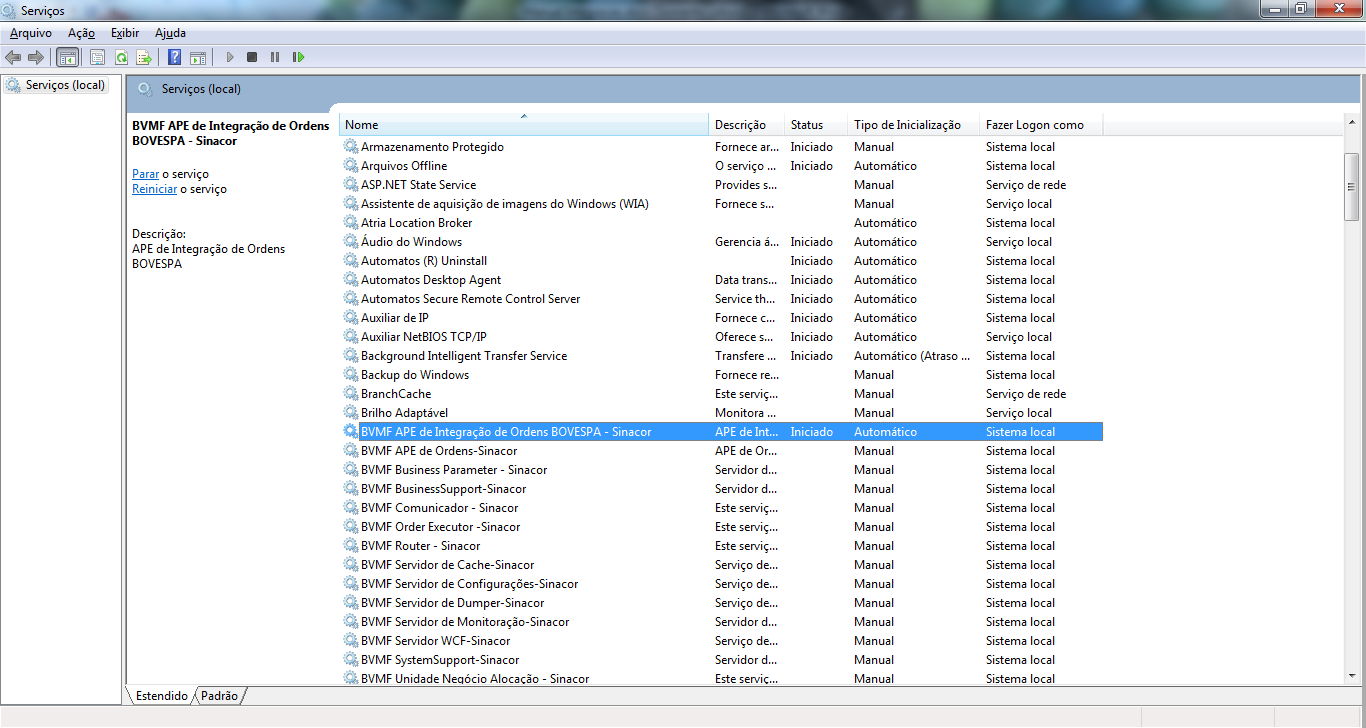Click the Stop service square icon
This screenshot has height=728, width=1366.
252,57
